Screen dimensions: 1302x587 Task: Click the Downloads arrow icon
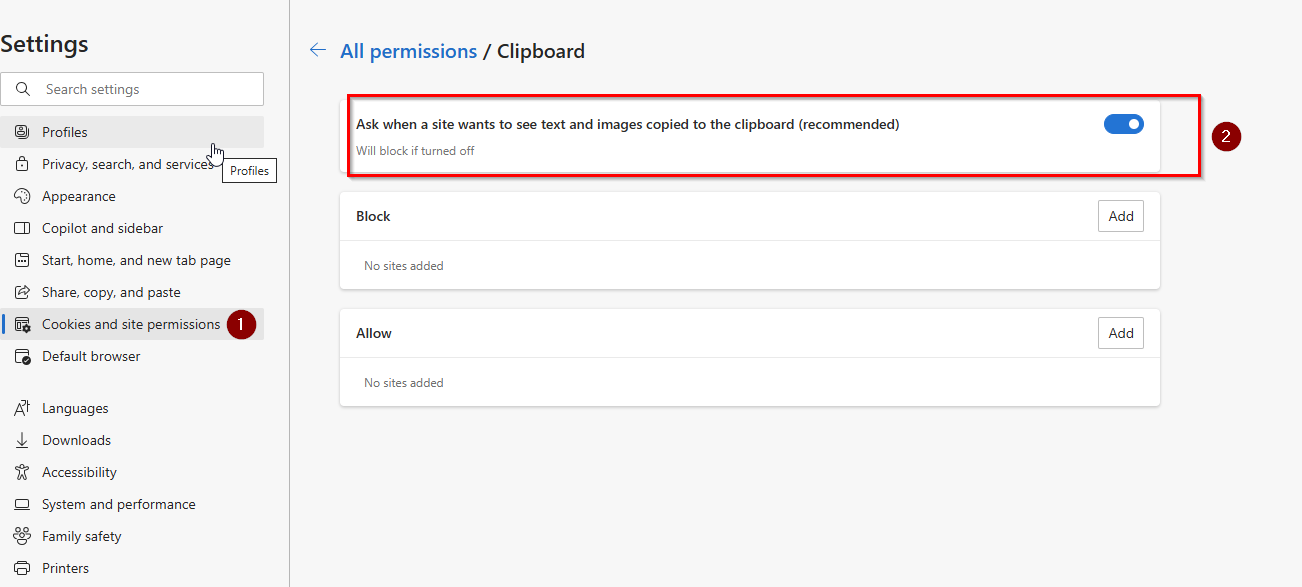(22, 440)
